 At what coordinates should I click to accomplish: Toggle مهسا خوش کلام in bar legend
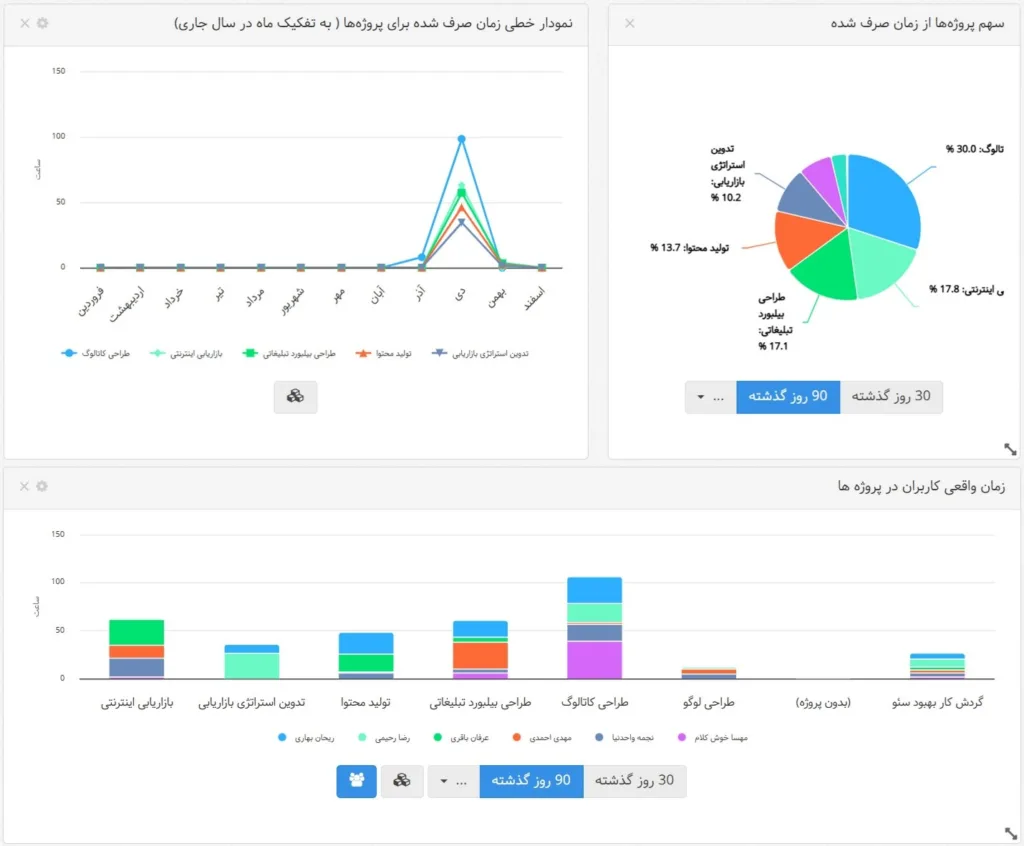pos(712,738)
